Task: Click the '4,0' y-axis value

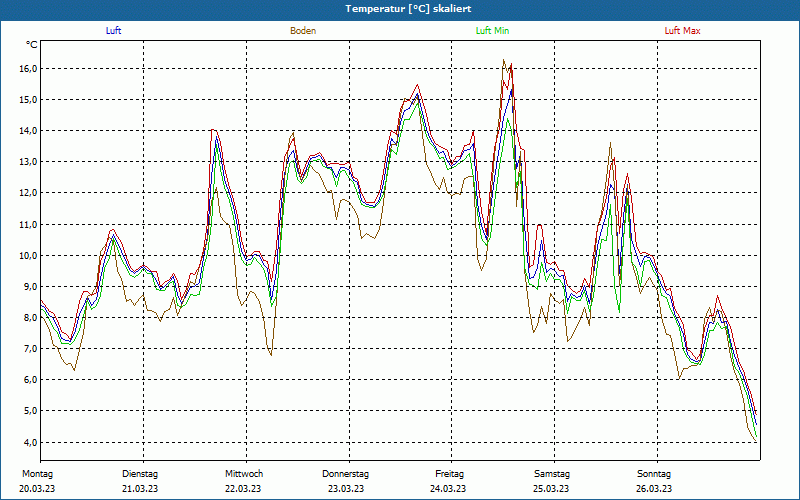Action: tap(31, 442)
